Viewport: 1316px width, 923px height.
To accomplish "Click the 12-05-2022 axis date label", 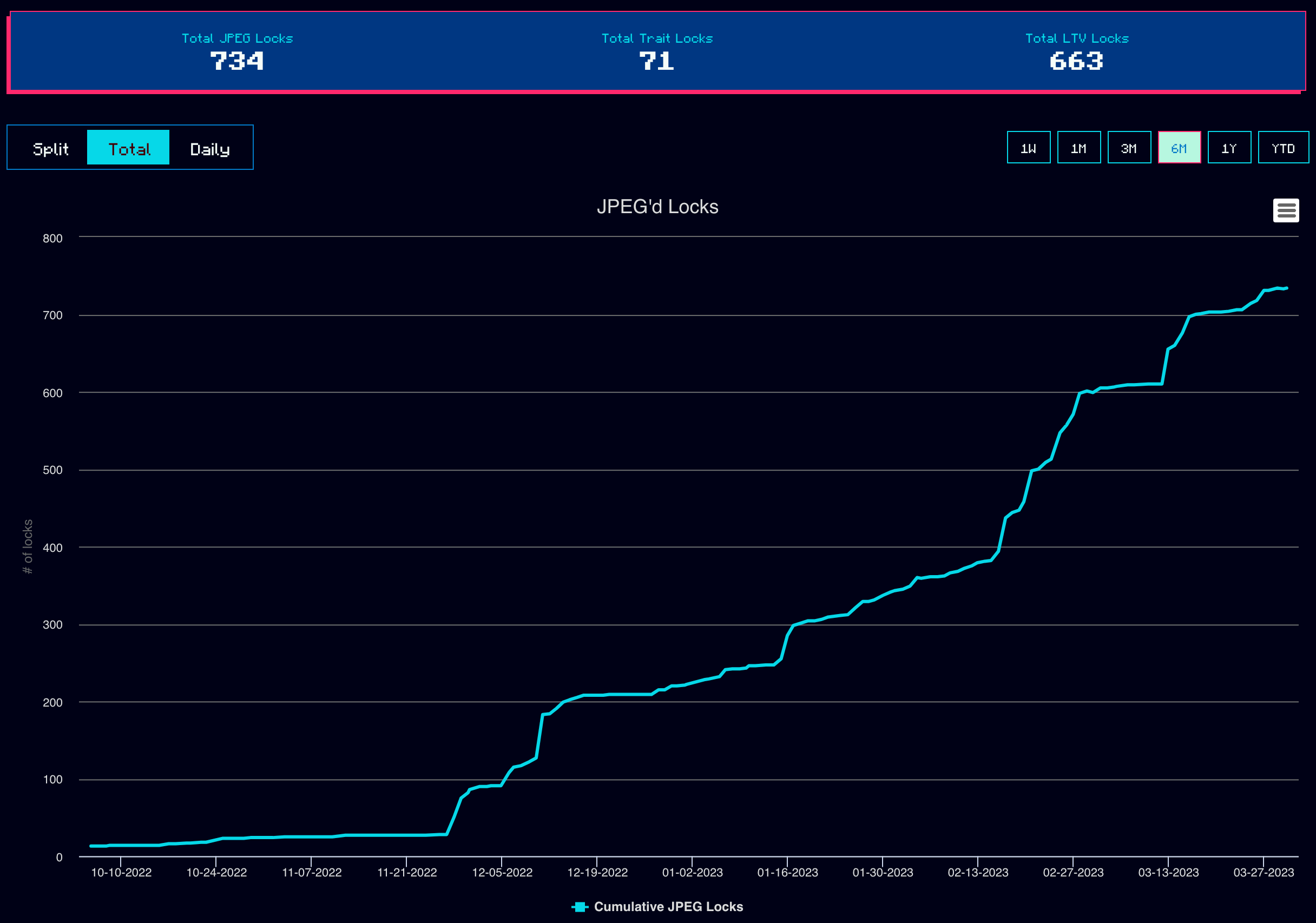I will tap(502, 872).
